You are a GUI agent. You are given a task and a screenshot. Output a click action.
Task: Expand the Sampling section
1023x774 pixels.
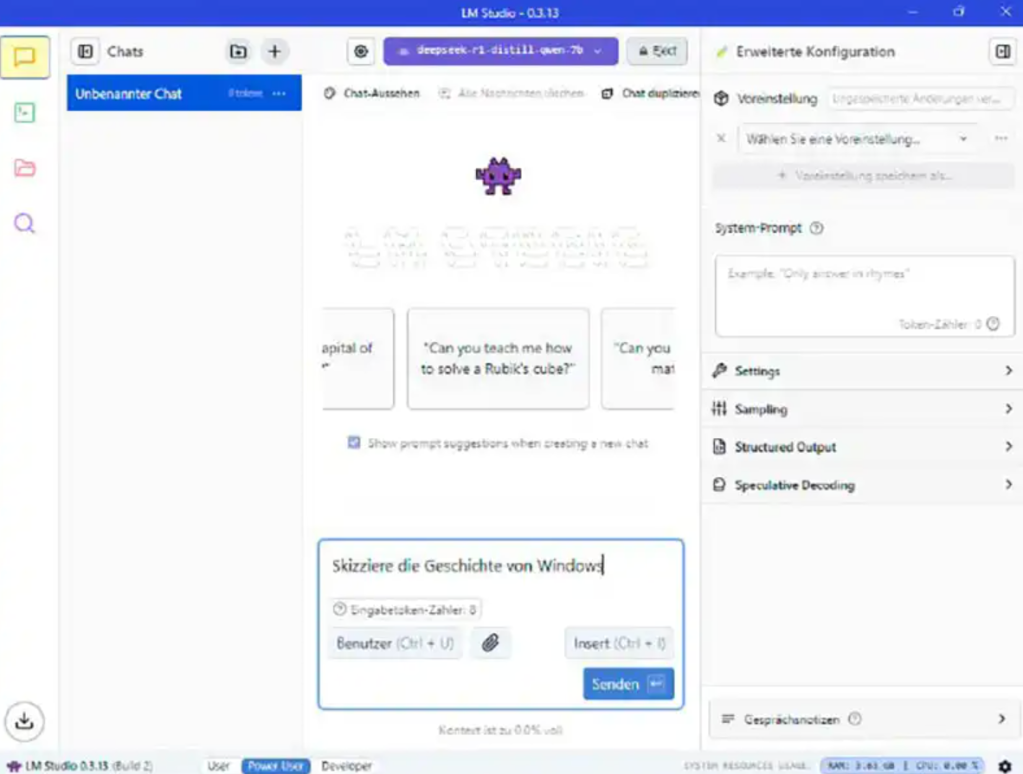pyautogui.click(x=861, y=409)
